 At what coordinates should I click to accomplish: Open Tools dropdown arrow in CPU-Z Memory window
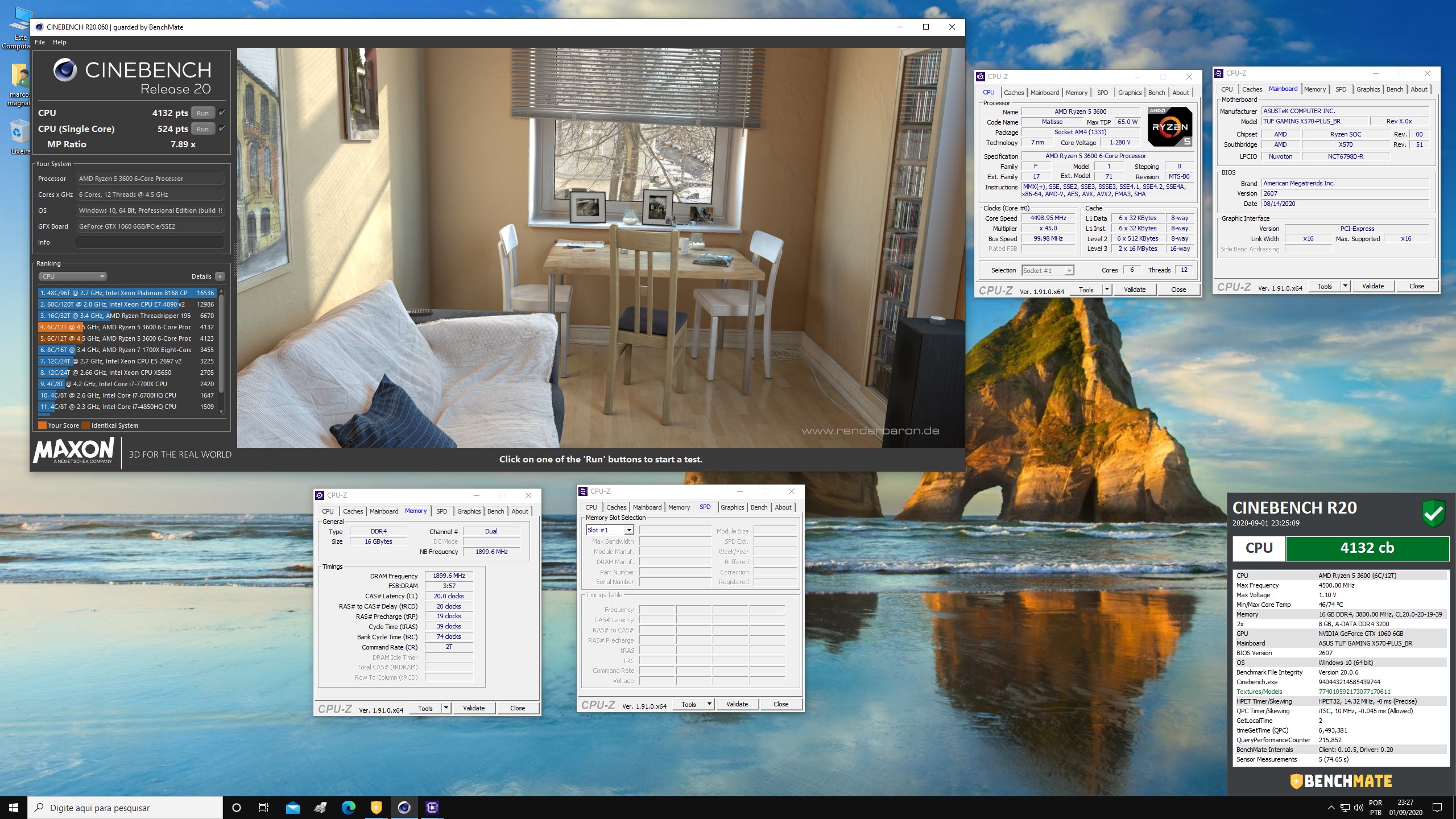[446, 708]
